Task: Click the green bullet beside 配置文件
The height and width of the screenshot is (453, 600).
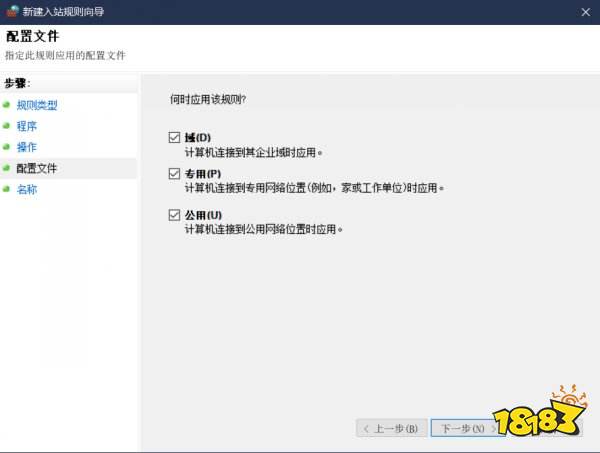Action: (6, 168)
